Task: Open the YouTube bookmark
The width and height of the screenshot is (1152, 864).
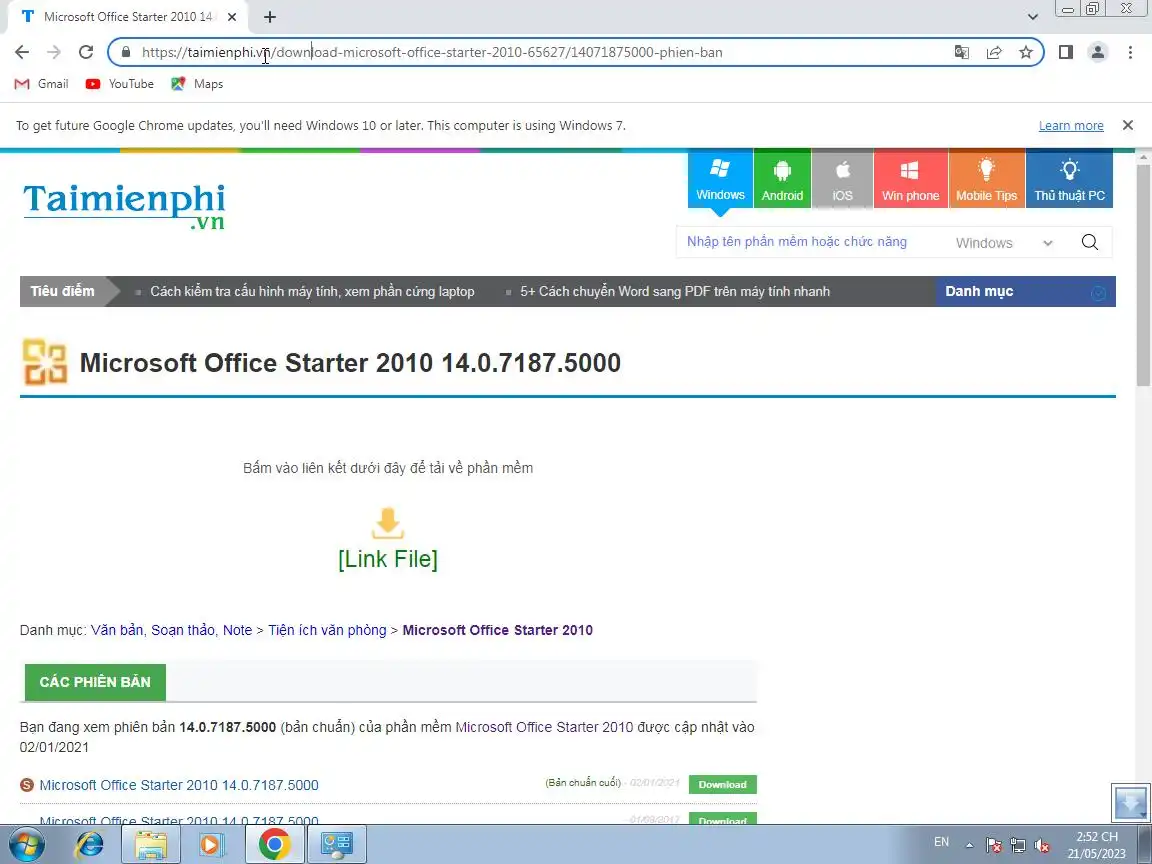Action: pyautogui.click(x=120, y=84)
